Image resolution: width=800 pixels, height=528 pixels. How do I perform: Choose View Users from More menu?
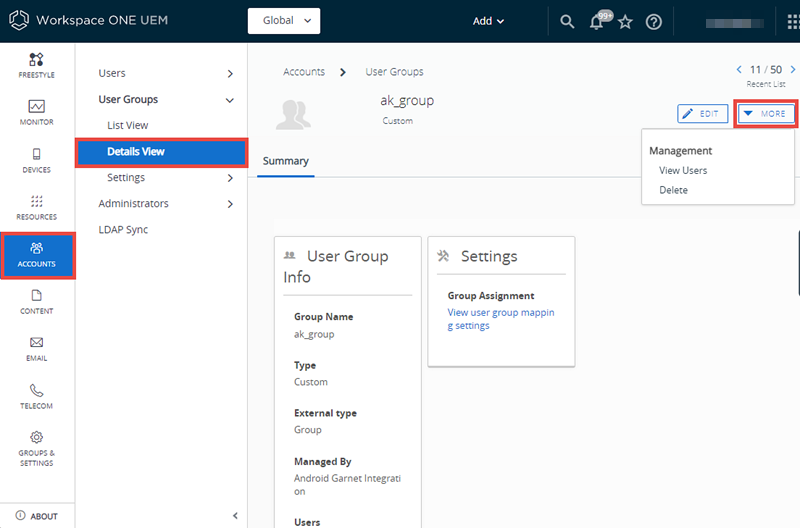683,170
